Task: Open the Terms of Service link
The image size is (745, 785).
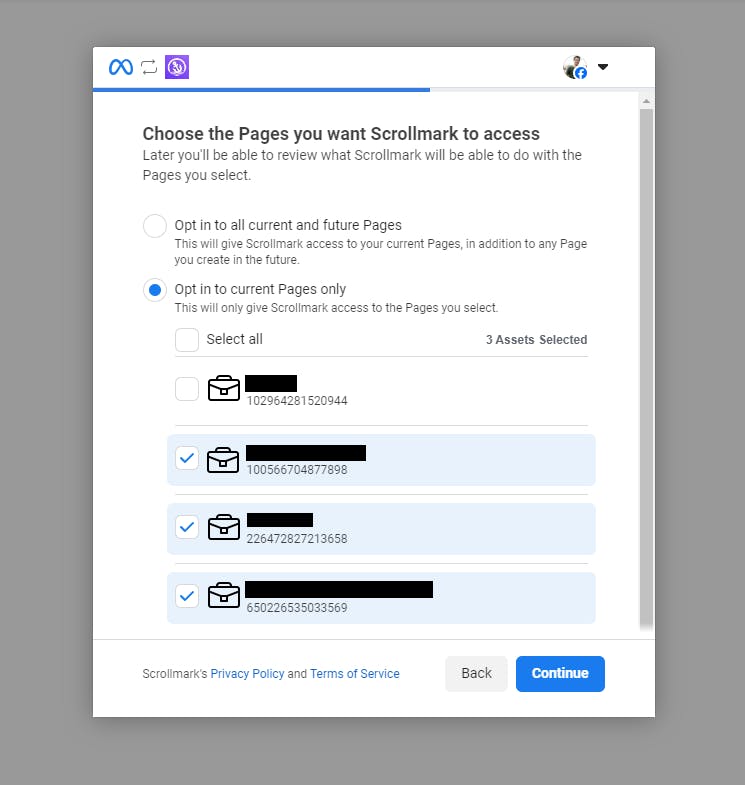Action: (354, 674)
